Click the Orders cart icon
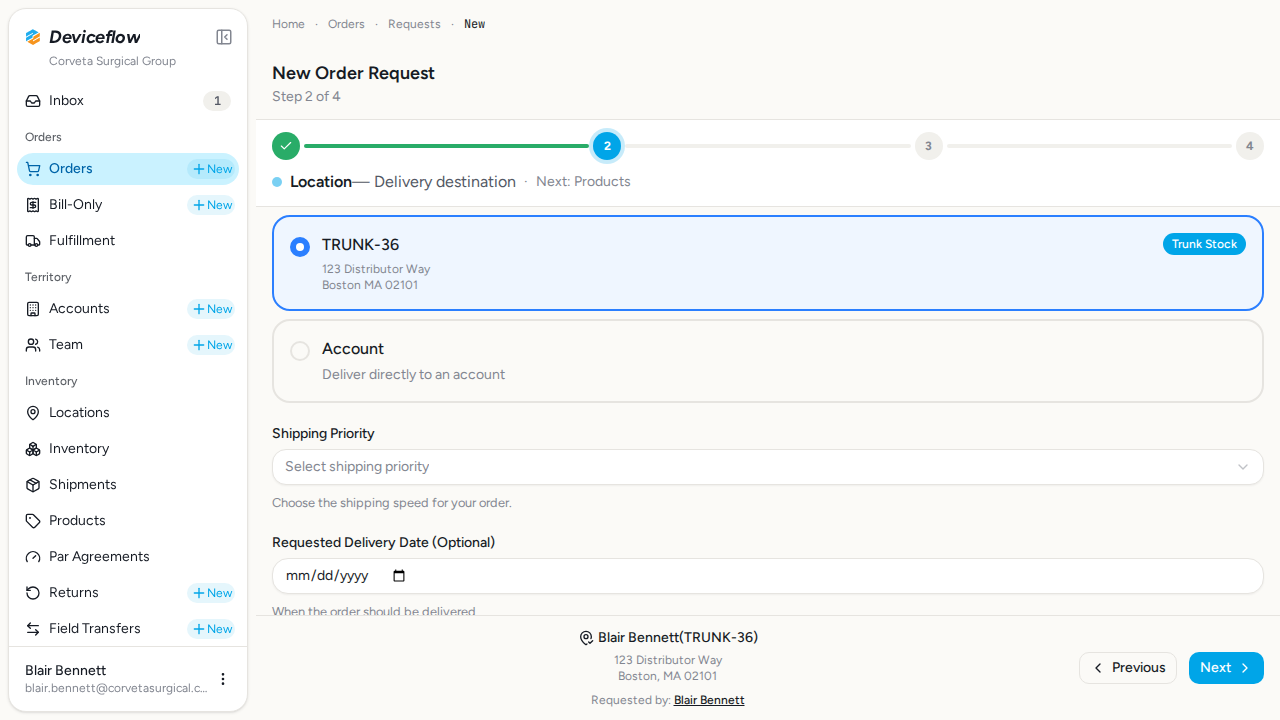Screen dimensions: 1280x720 (33, 169)
